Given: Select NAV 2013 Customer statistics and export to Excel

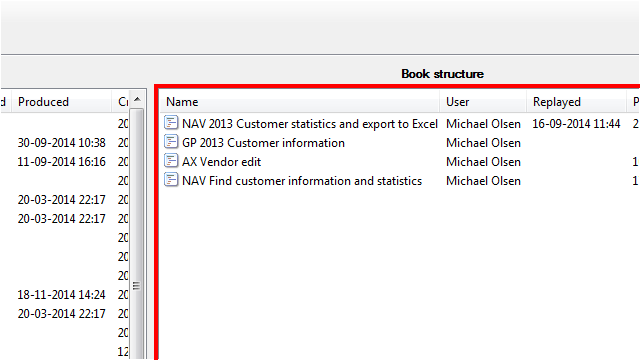Looking at the screenshot, I should [x=310, y=124].
